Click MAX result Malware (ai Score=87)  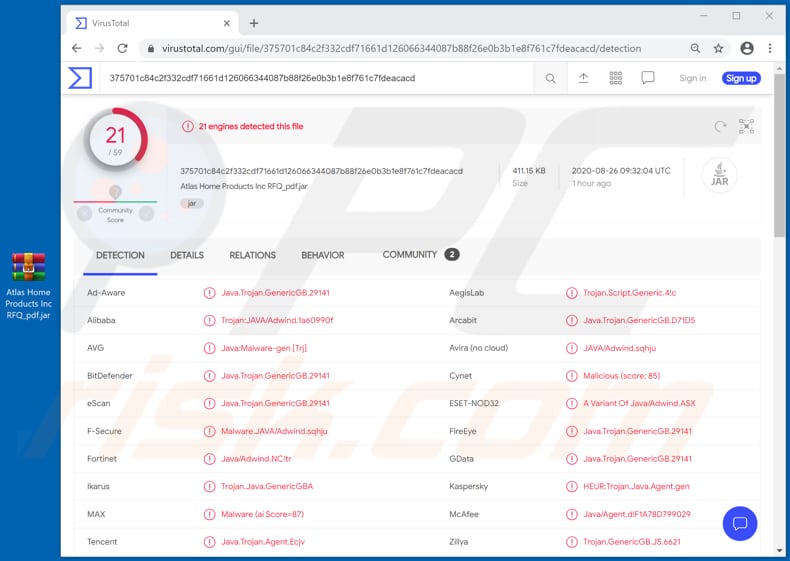click(x=262, y=514)
